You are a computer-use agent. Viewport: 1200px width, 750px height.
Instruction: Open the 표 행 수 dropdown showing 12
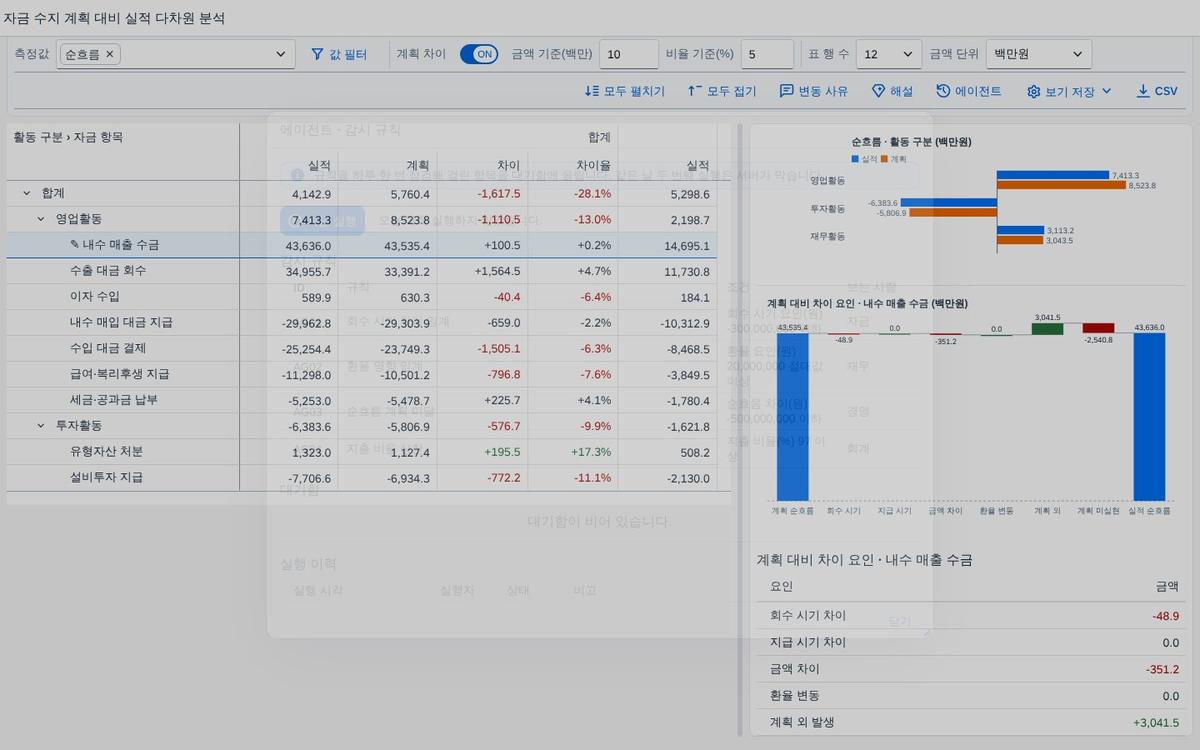(x=889, y=54)
